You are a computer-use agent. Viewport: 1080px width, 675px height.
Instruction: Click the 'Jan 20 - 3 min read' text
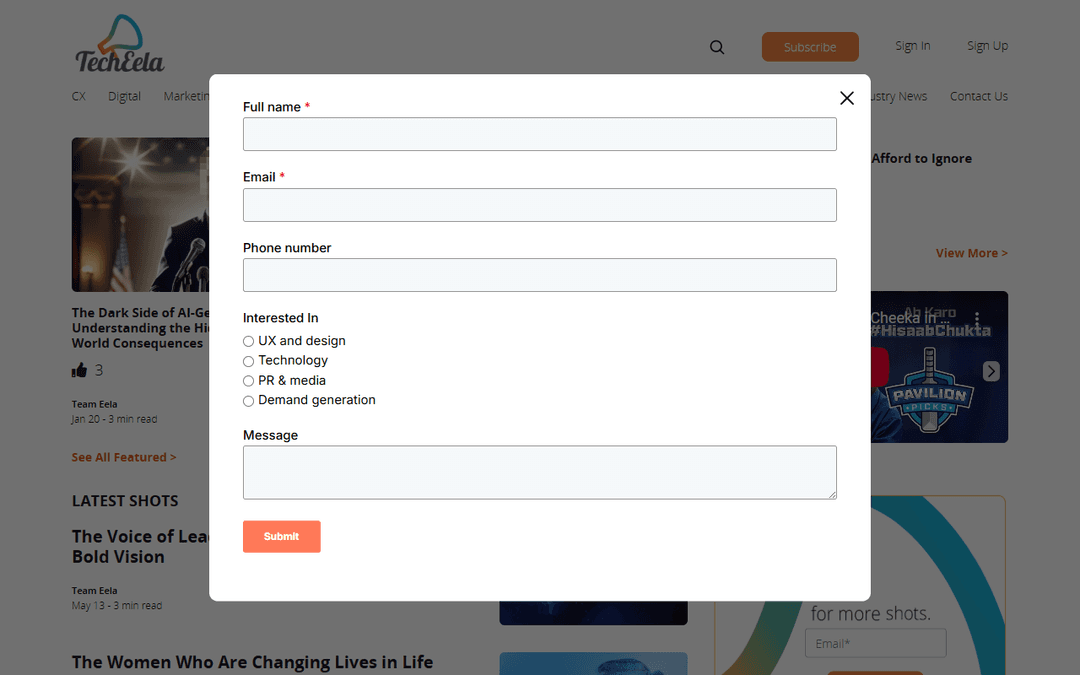114,419
